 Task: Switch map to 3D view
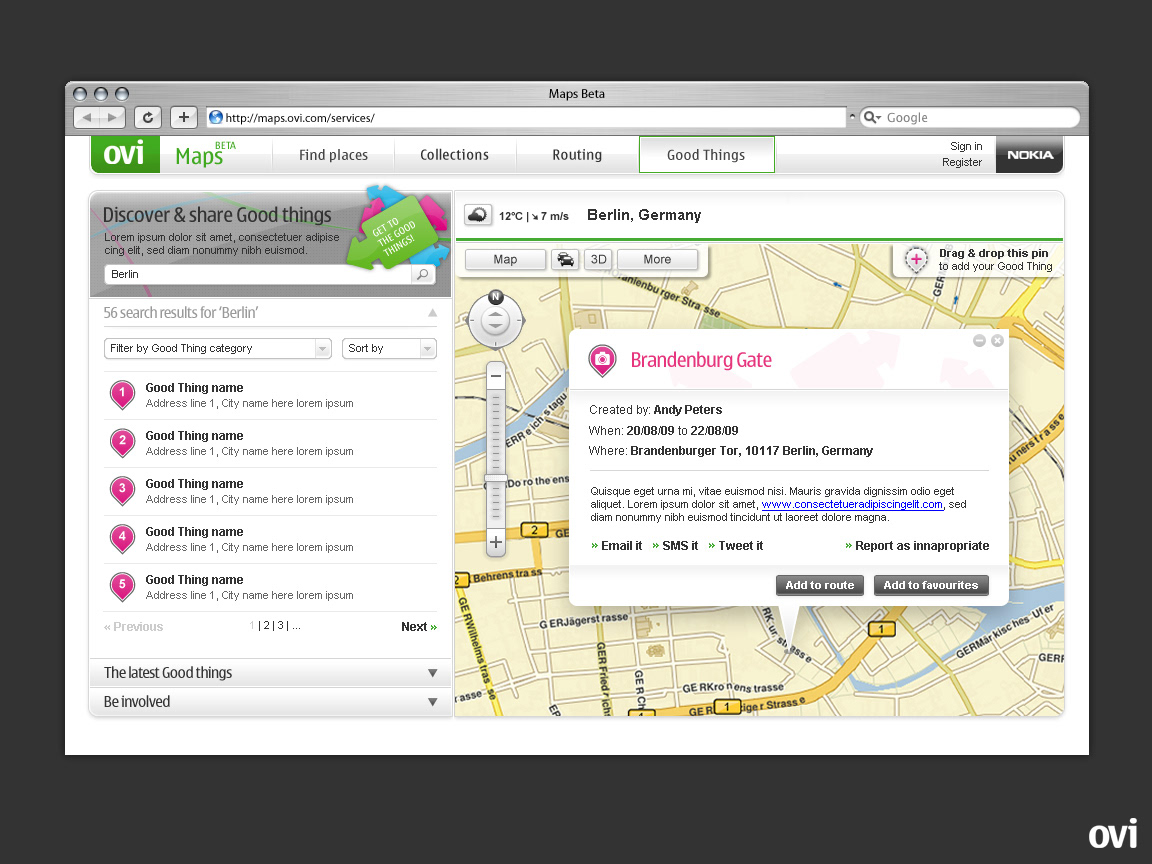[x=599, y=259]
